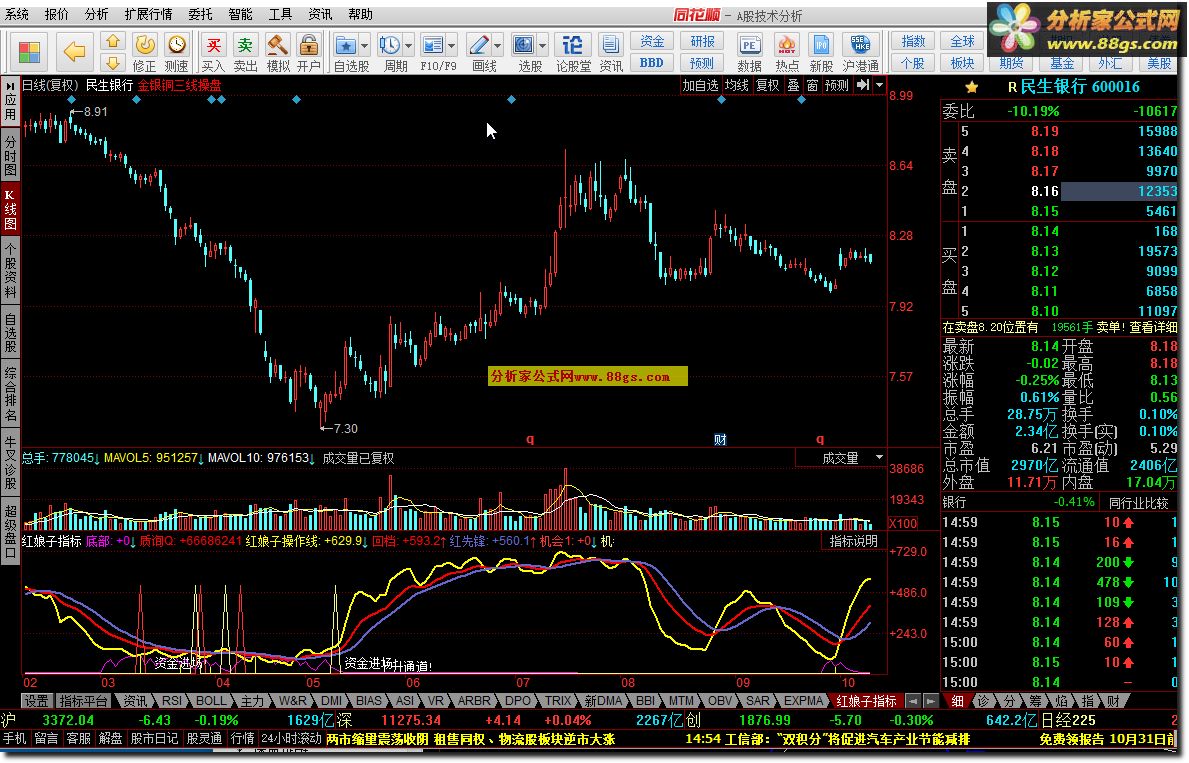The height and width of the screenshot is (763, 1189).
Task: Toggle 均线 moving averages on chart
Action: 736,85
